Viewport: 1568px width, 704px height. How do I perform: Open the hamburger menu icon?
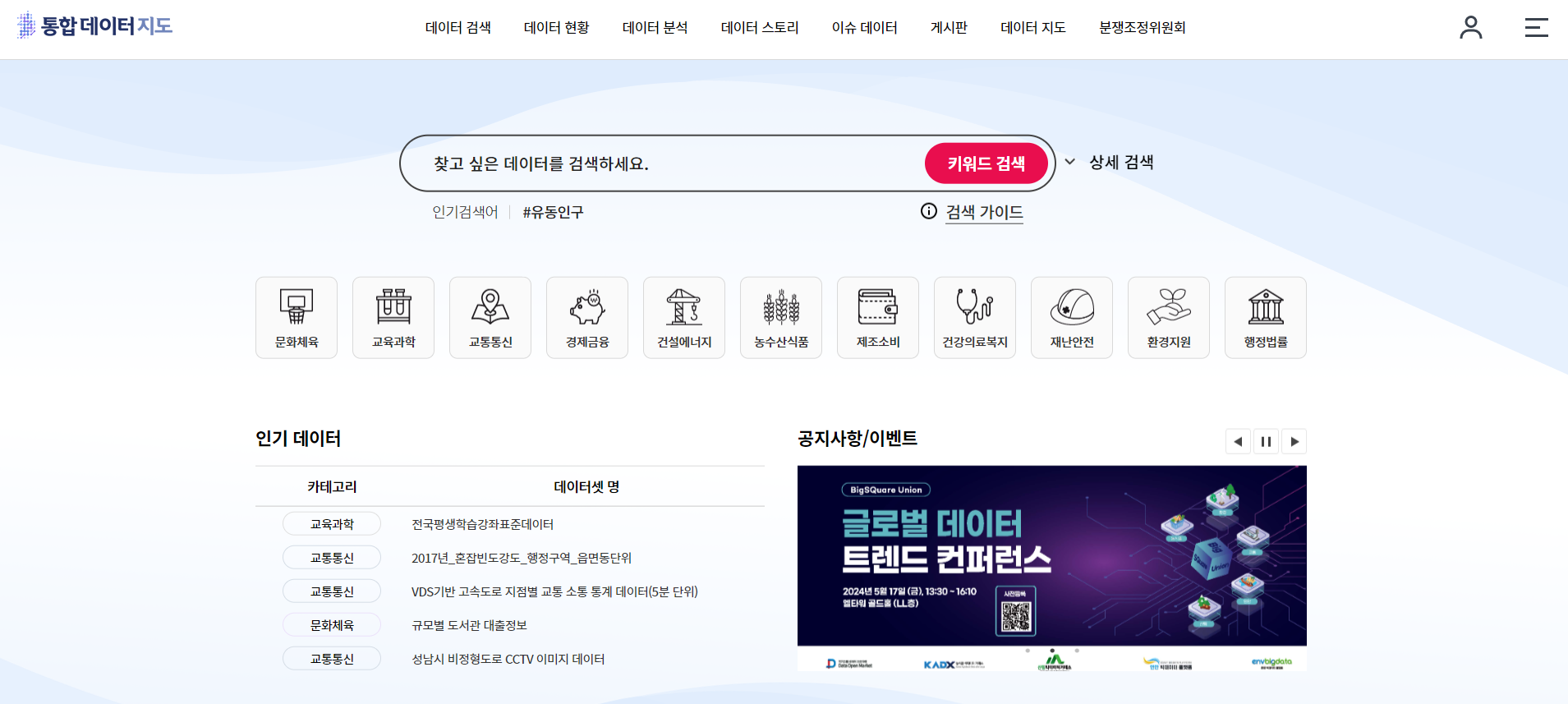(1536, 27)
